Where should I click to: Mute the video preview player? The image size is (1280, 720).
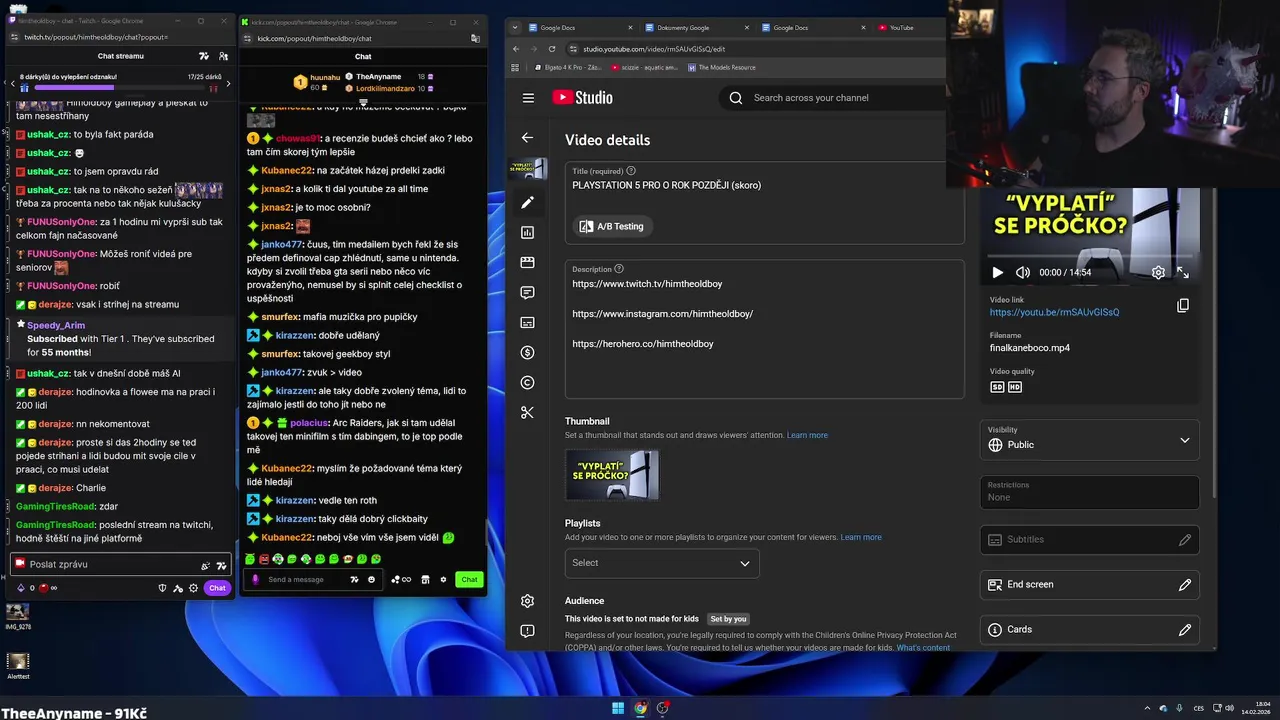(1022, 272)
